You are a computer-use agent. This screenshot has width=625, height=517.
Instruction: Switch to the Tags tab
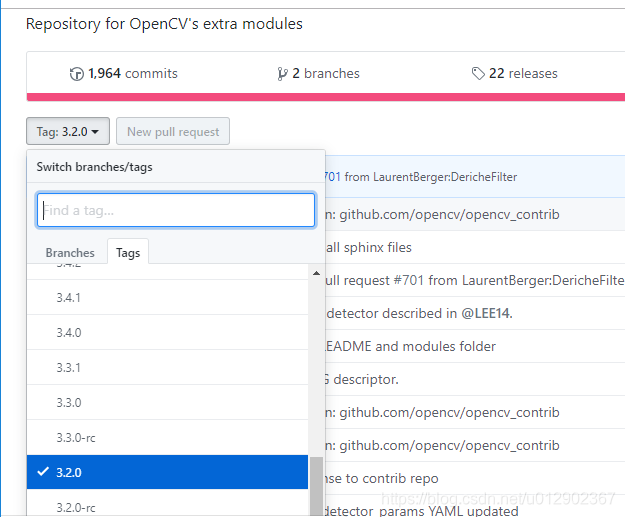[x=128, y=253]
